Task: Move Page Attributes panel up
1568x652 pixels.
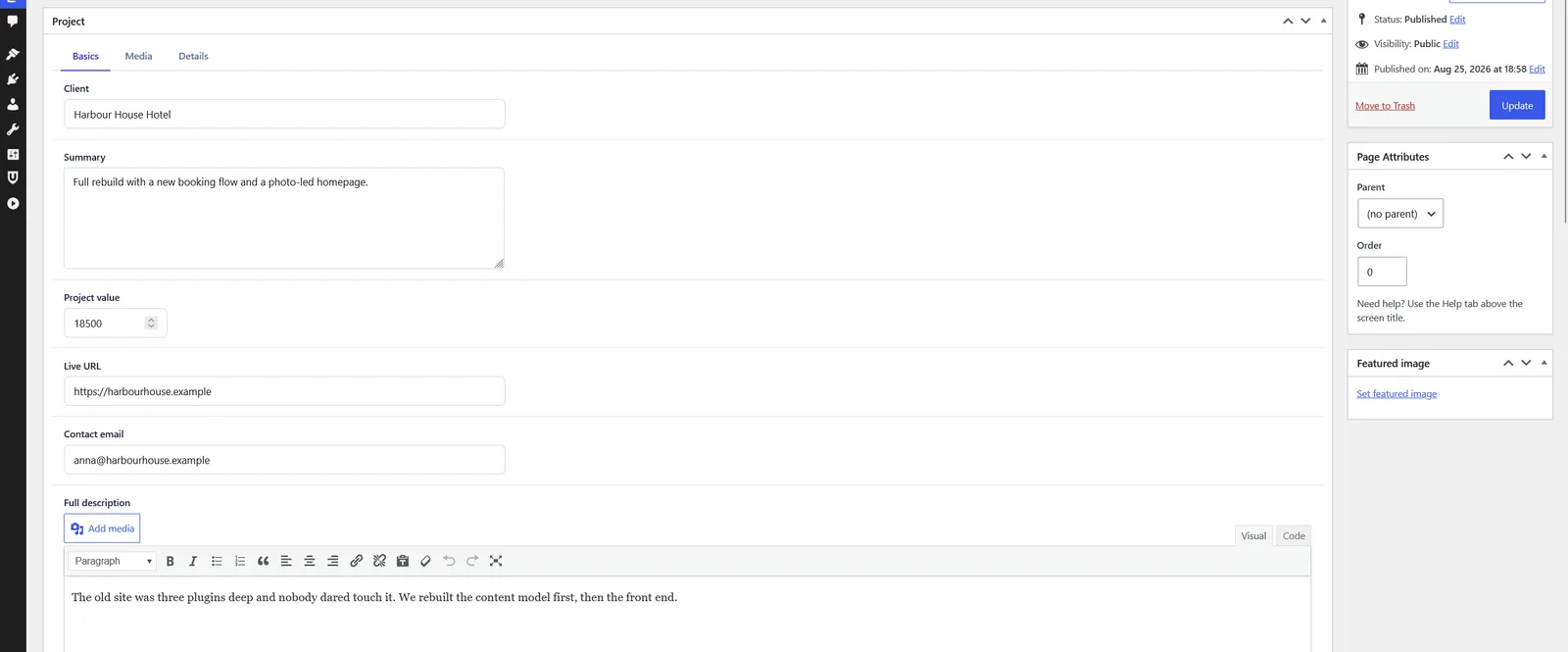Action: 1508,157
